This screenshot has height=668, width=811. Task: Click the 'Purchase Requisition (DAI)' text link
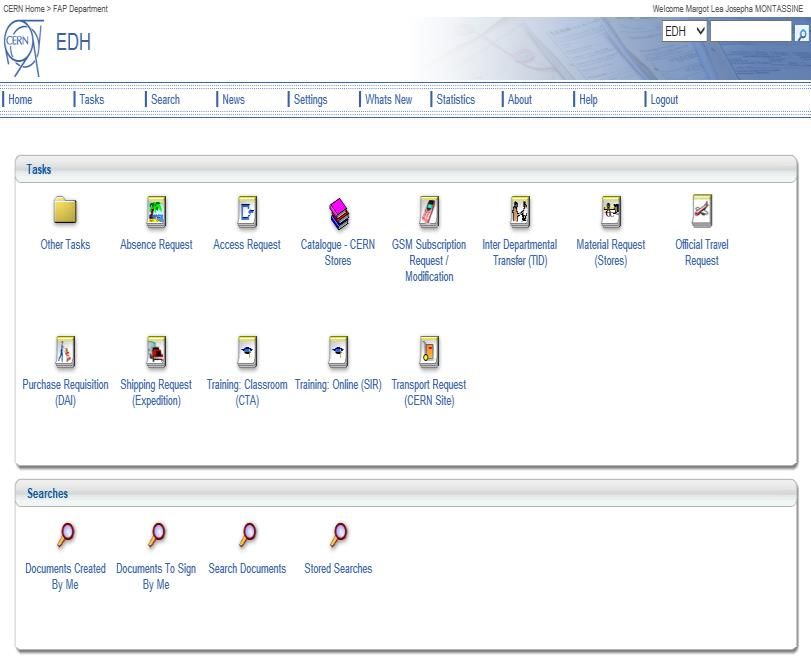click(65, 392)
